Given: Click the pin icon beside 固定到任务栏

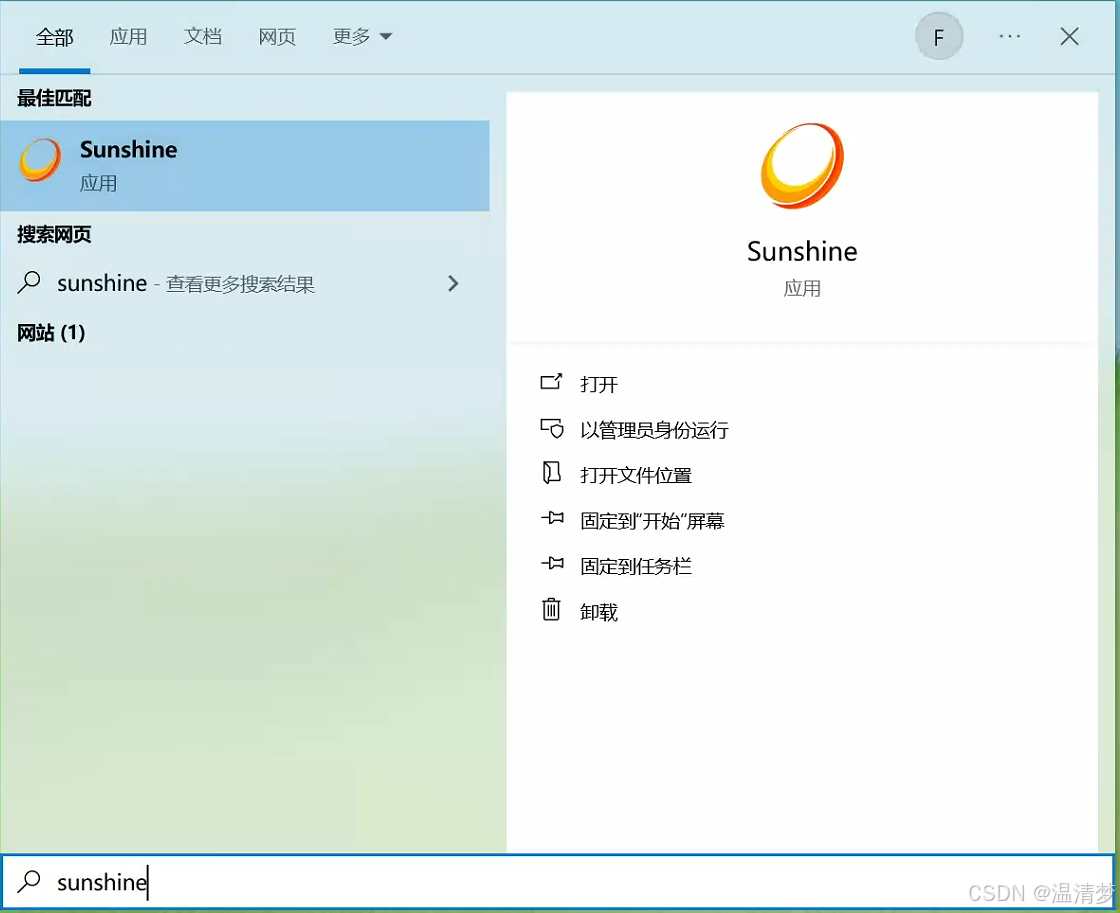Looking at the screenshot, I should tap(552, 564).
